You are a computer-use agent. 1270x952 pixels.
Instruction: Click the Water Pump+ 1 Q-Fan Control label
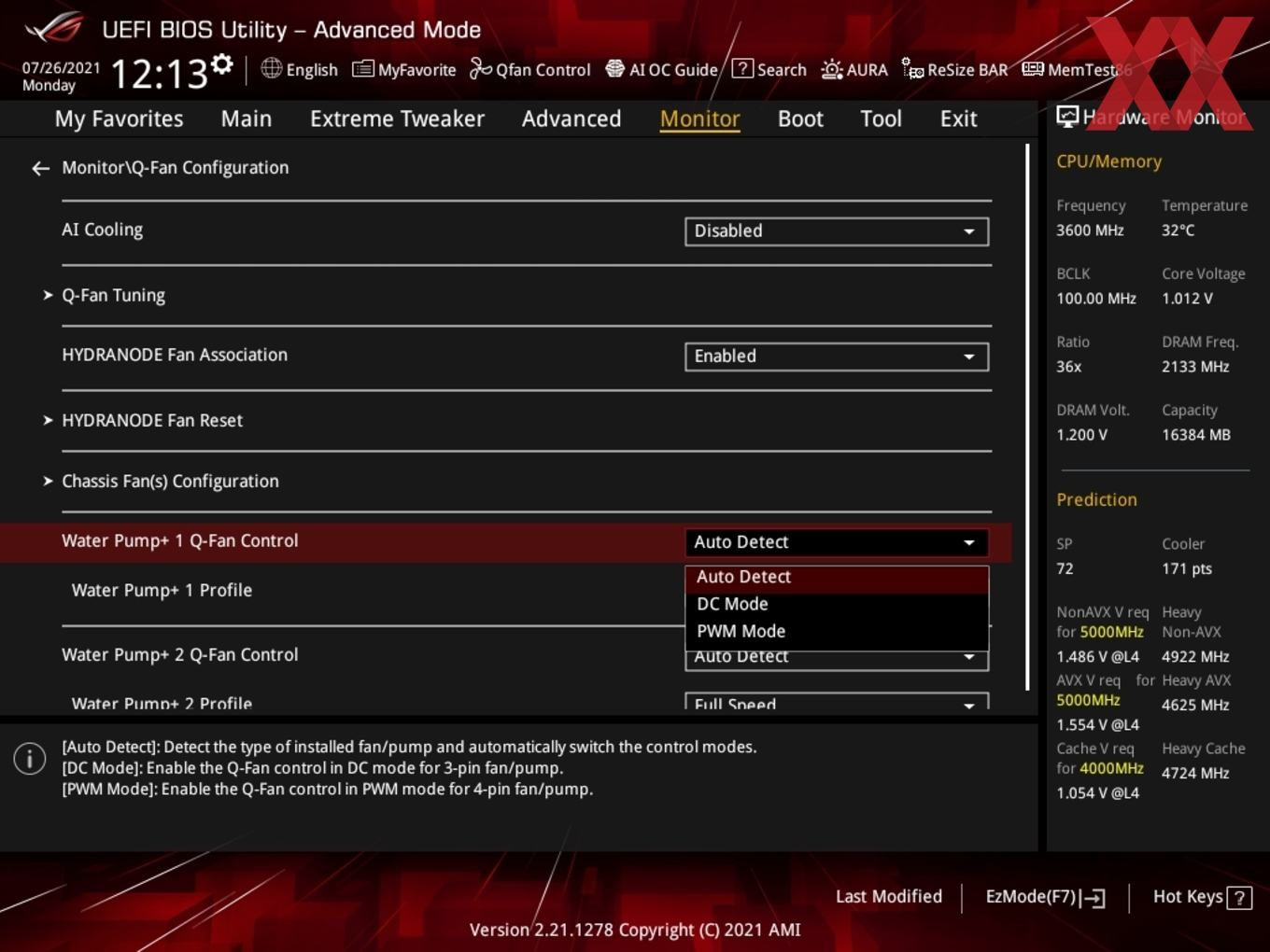(x=180, y=541)
